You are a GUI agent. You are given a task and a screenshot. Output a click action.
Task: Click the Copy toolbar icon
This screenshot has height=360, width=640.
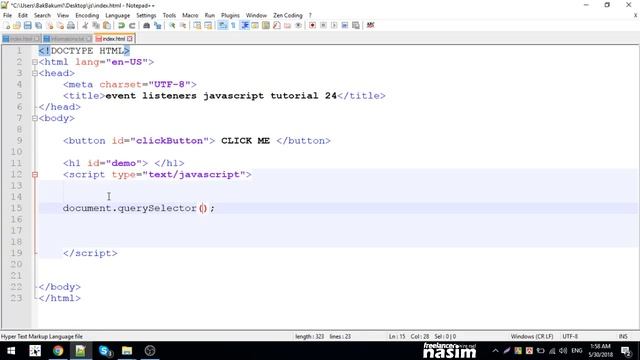(x=96, y=25)
